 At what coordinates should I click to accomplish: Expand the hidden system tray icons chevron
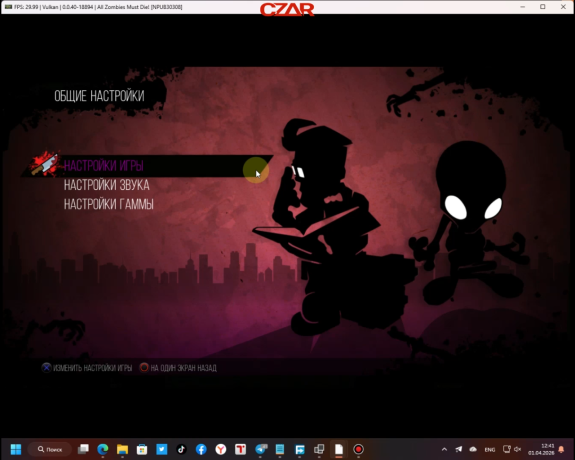click(444, 449)
